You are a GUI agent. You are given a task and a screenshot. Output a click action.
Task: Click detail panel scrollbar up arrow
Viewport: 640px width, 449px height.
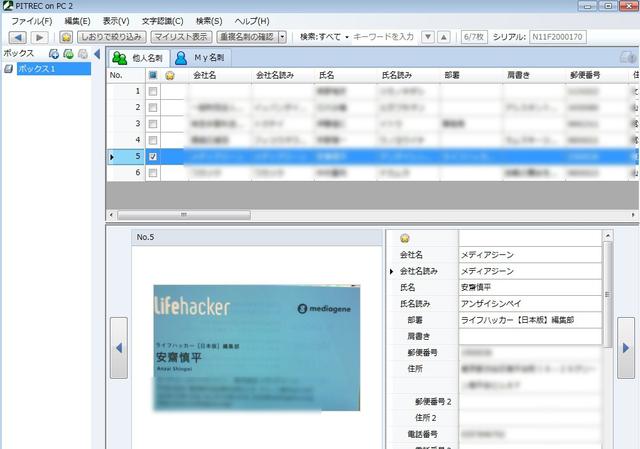point(607,236)
